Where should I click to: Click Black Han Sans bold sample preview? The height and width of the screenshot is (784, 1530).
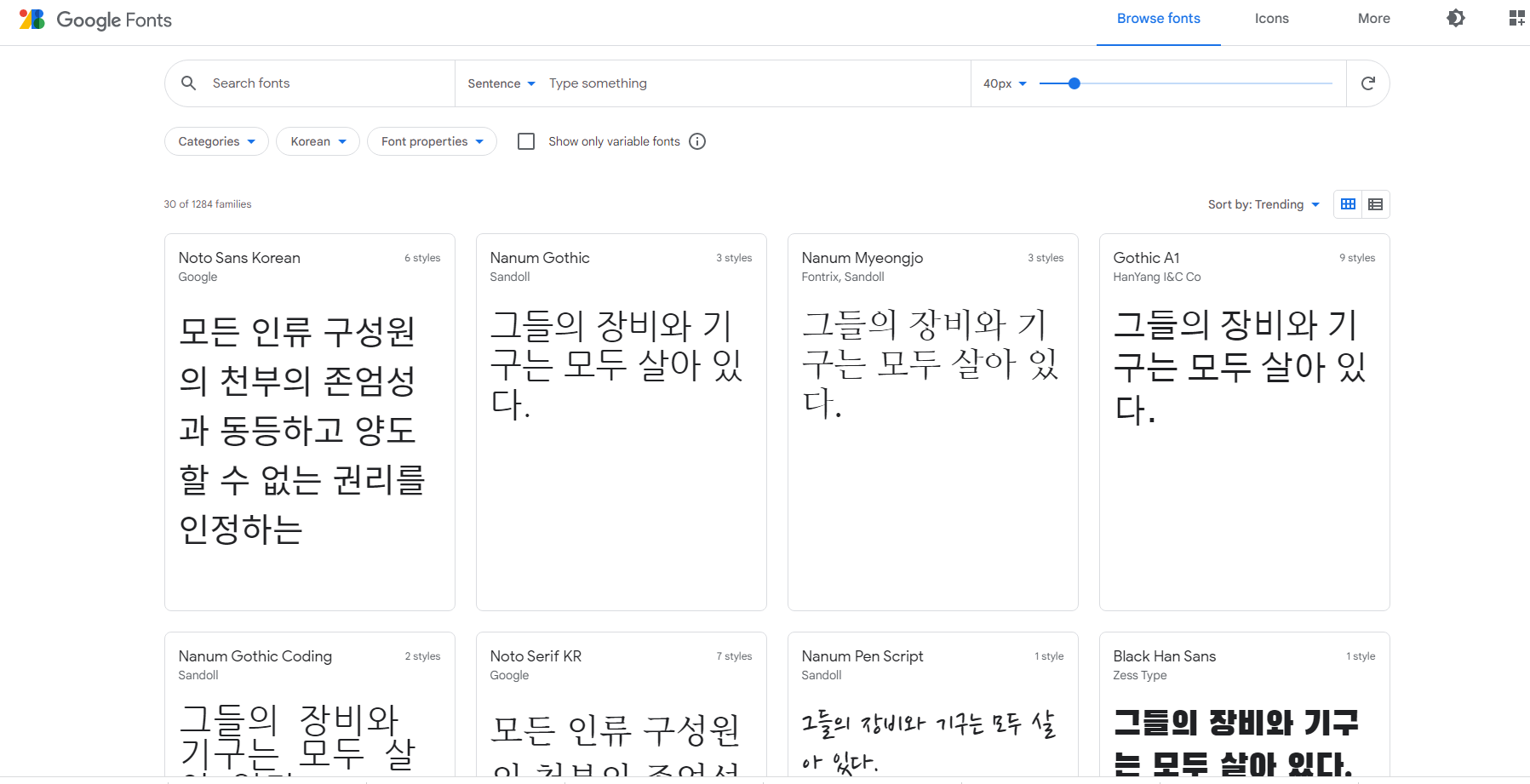pyautogui.click(x=1235, y=742)
